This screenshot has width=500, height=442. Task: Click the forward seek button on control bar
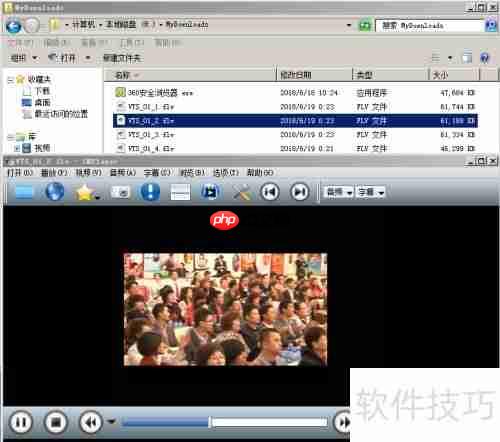tap(343, 422)
